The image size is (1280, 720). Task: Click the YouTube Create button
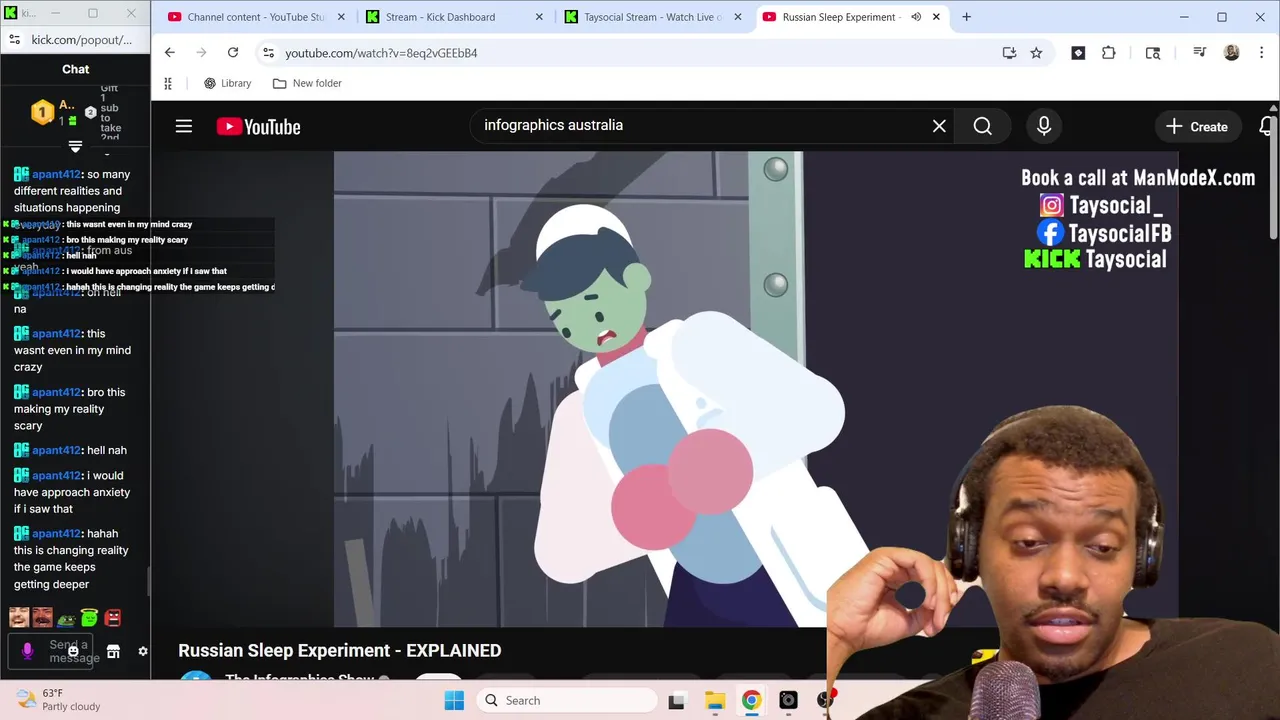[x=1197, y=126]
